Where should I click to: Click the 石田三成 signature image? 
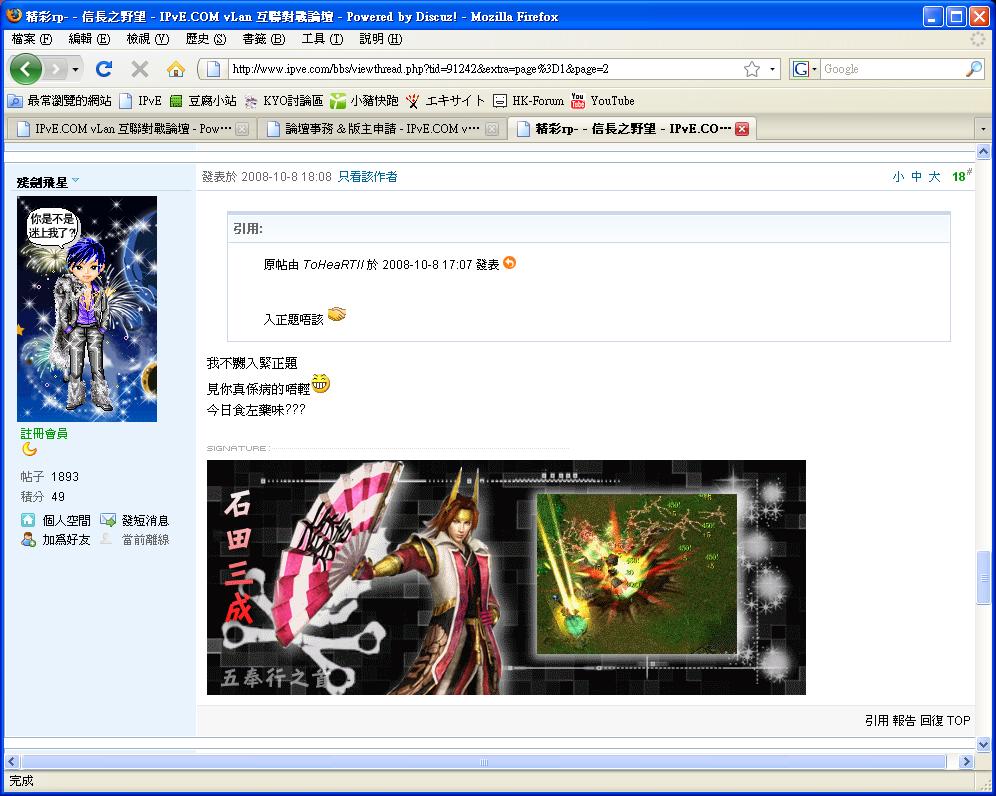[506, 577]
